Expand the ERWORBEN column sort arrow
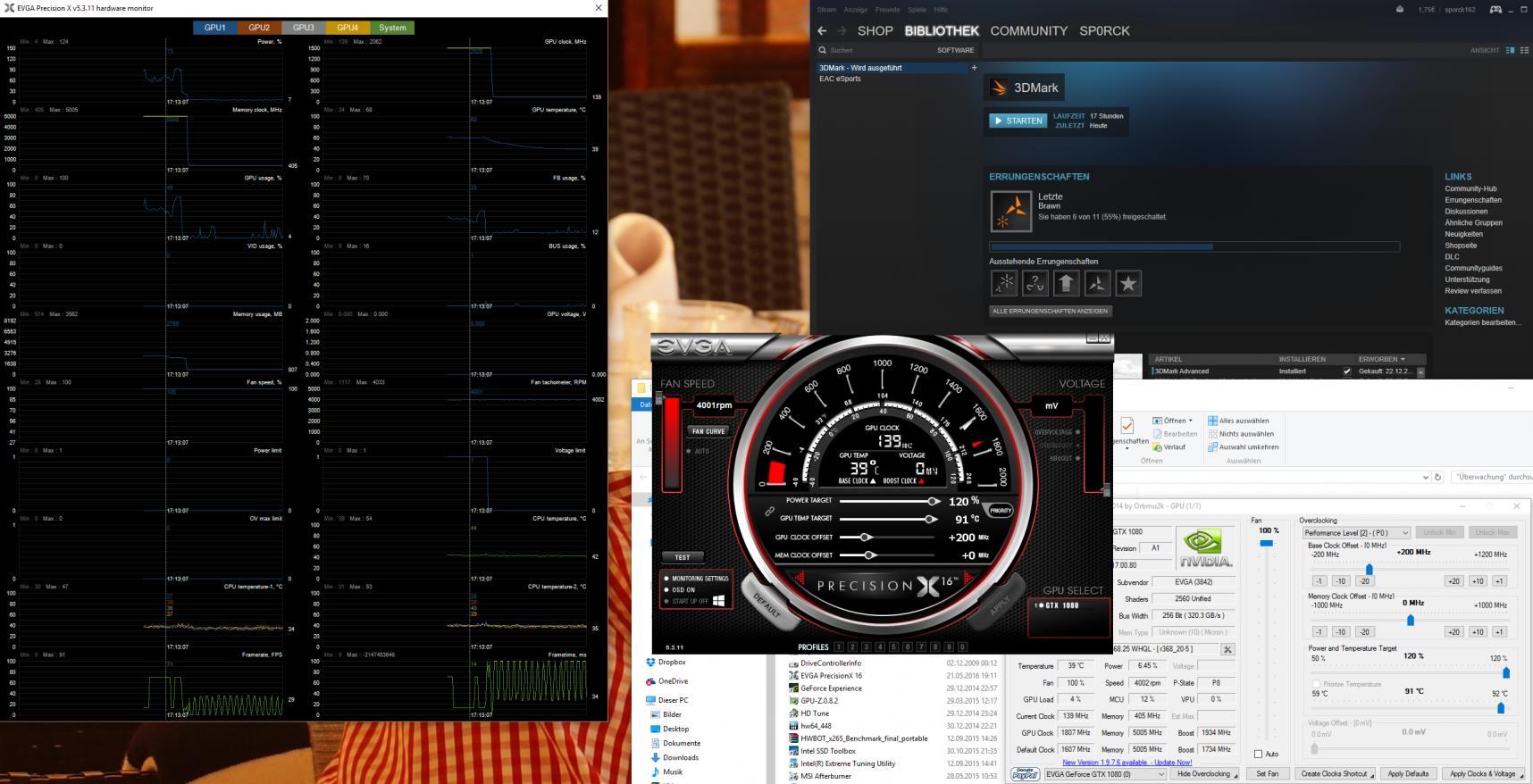This screenshot has height=784, width=1533. 1403,359
